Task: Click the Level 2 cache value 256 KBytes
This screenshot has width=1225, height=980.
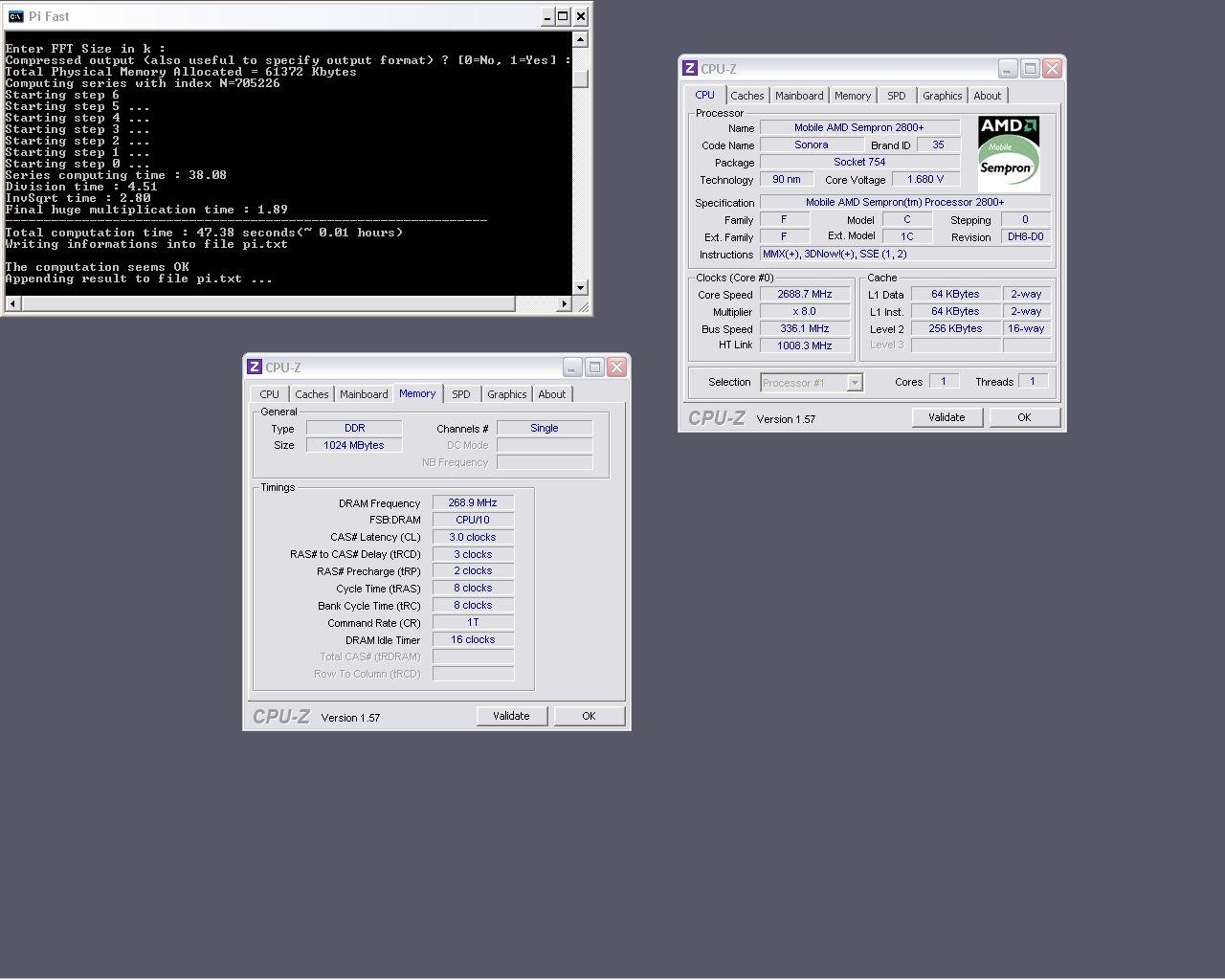Action: click(955, 328)
